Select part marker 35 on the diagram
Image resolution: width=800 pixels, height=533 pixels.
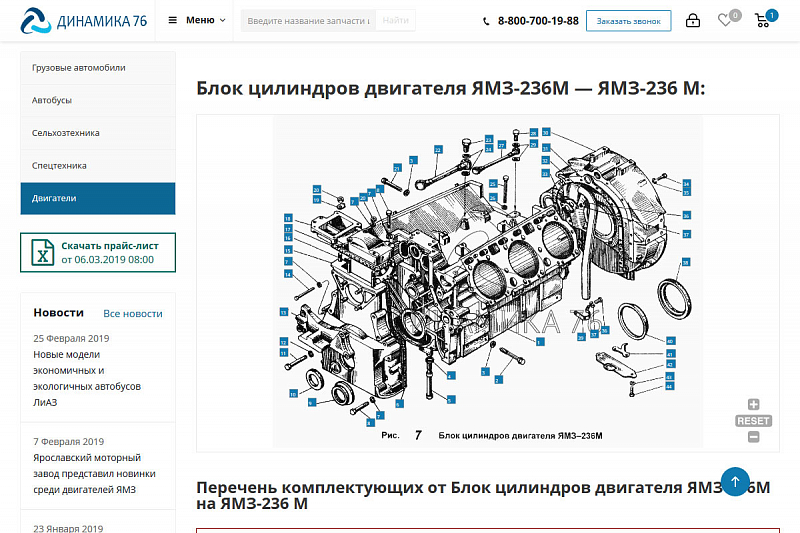[x=687, y=192]
